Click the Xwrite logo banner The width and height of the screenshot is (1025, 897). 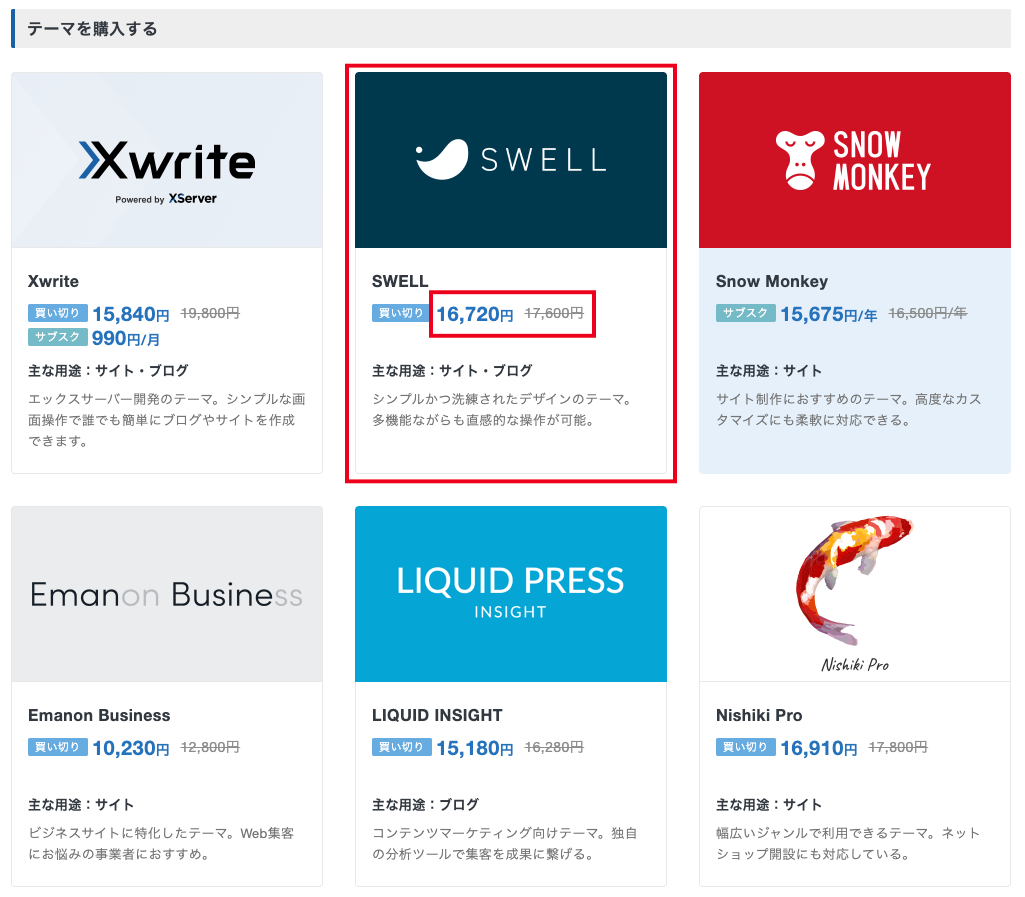tap(166, 160)
